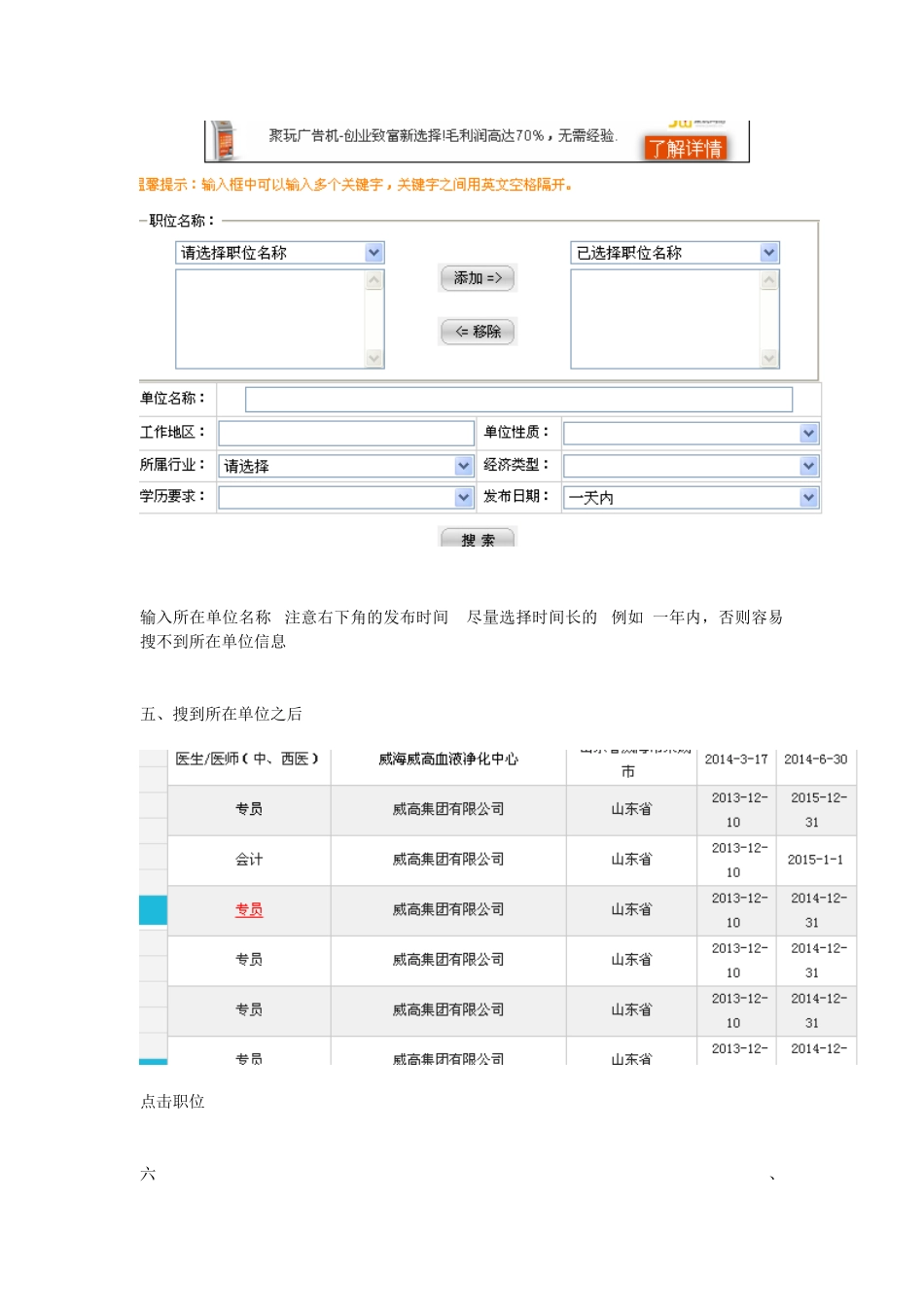Click the 2014-3-17 date cell
Image resolution: width=924 pixels, height=1307 pixels.
(x=736, y=759)
